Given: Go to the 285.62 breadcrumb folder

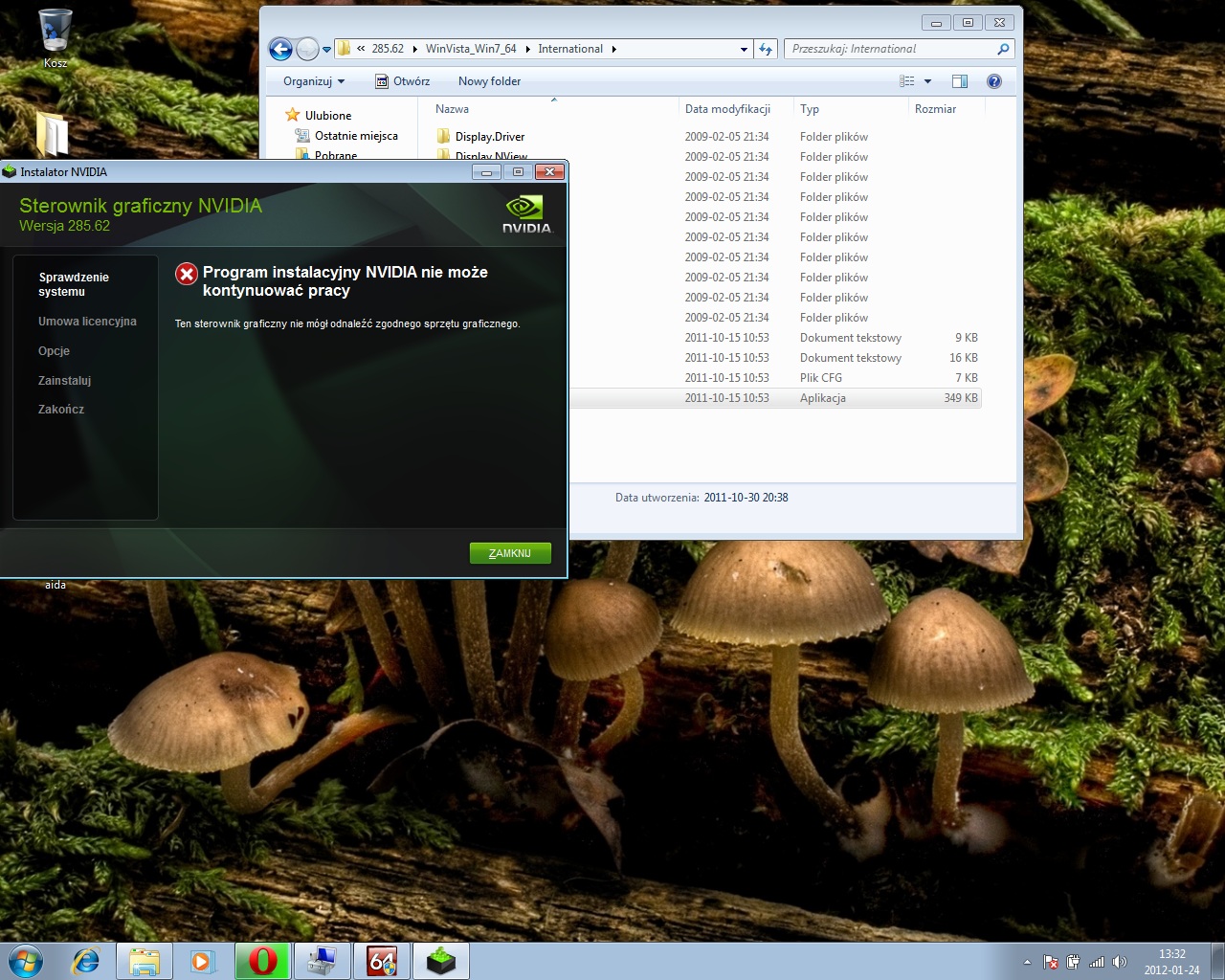Looking at the screenshot, I should [x=388, y=49].
